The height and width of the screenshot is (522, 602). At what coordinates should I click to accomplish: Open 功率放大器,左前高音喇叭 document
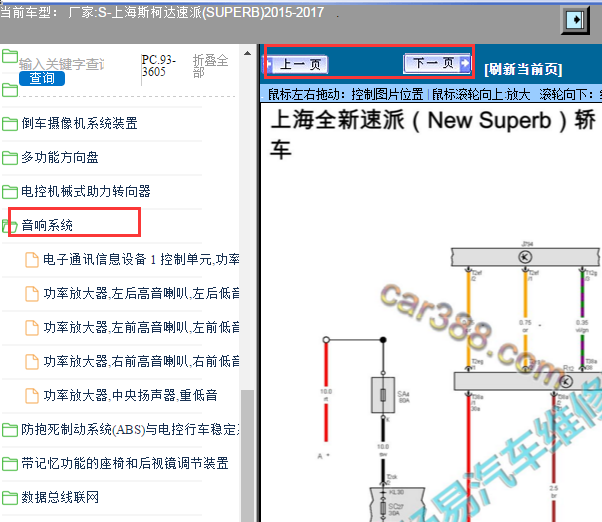pos(141,327)
